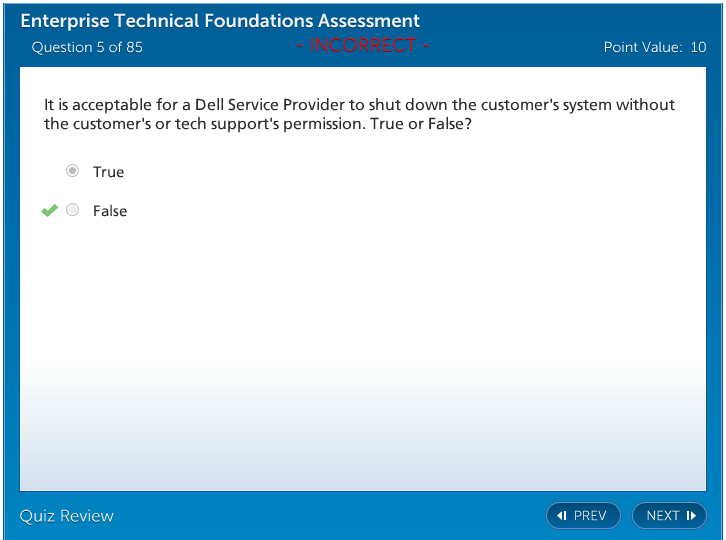Select the False radio button
Viewport: 726px width, 540px height.
(72, 210)
